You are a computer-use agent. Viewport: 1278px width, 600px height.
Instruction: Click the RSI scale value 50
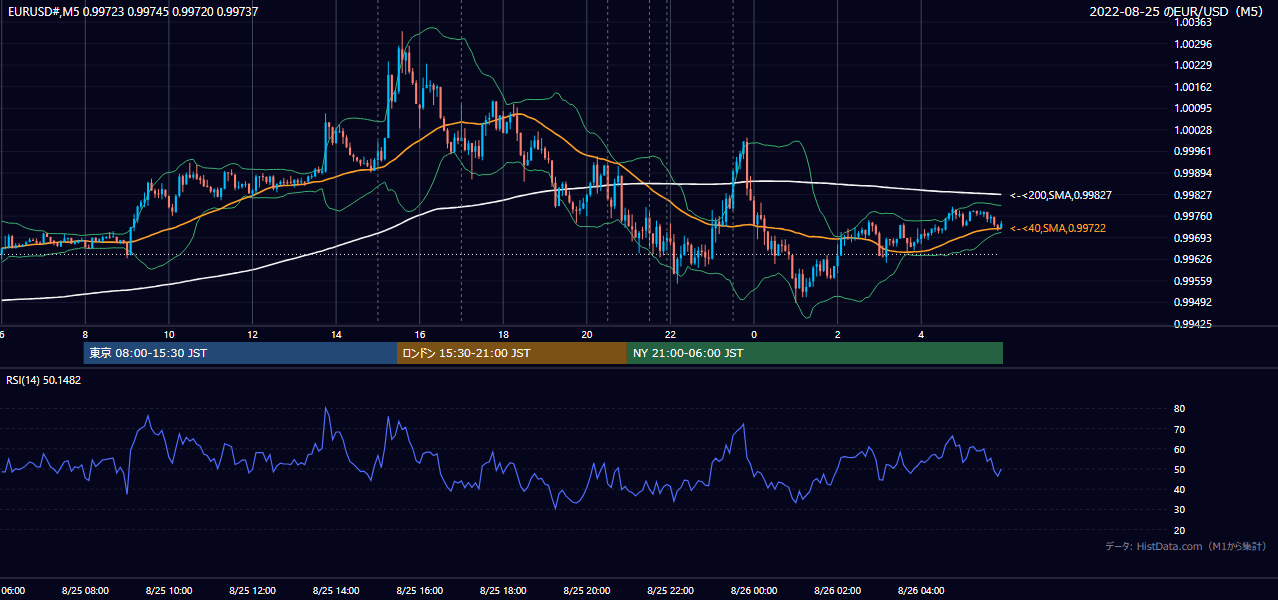(1179, 469)
